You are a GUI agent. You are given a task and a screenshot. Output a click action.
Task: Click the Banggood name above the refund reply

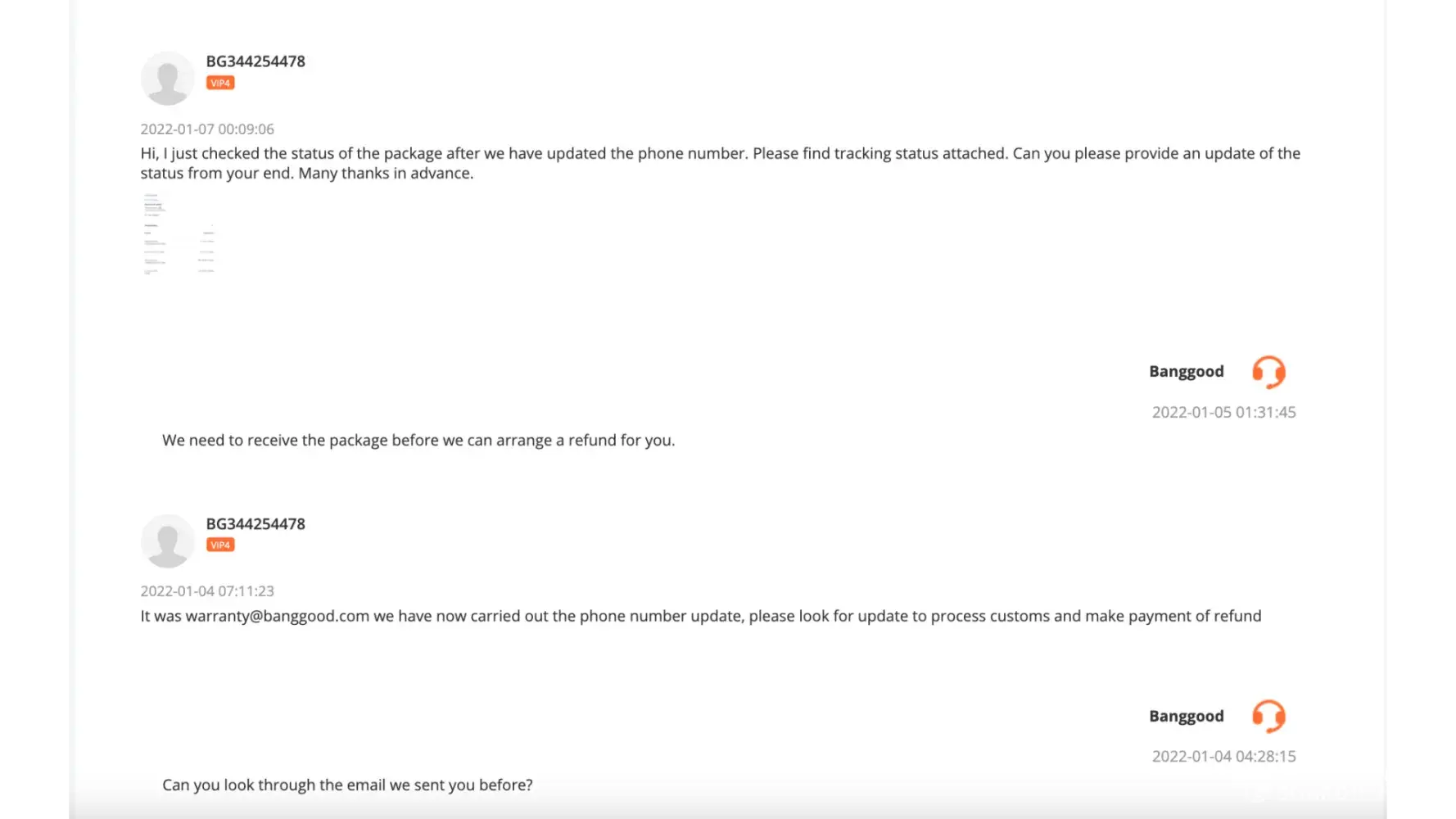point(1186,372)
